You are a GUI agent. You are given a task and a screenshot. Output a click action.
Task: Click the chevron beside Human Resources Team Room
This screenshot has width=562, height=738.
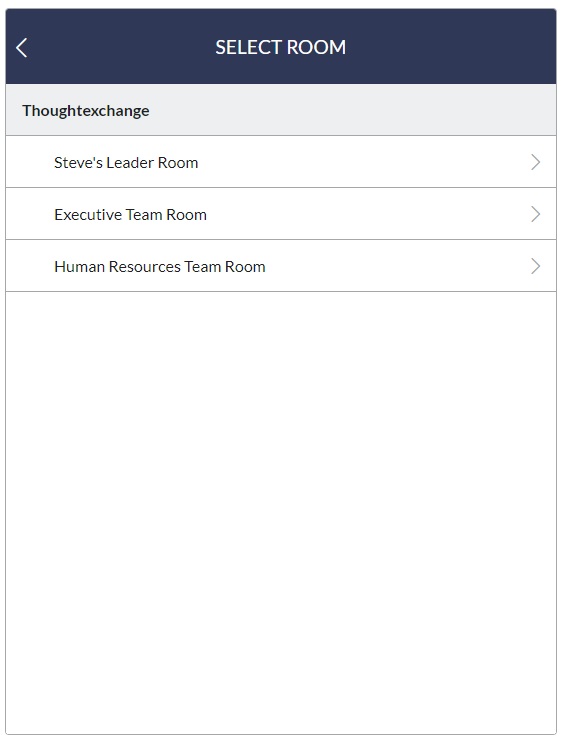tap(535, 266)
